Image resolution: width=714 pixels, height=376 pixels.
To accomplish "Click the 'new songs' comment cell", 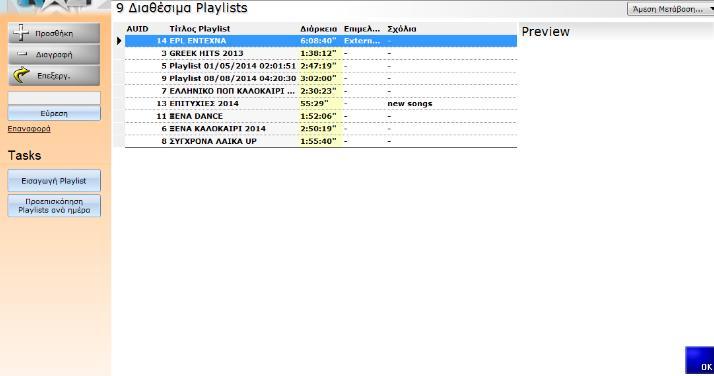I will coord(410,103).
